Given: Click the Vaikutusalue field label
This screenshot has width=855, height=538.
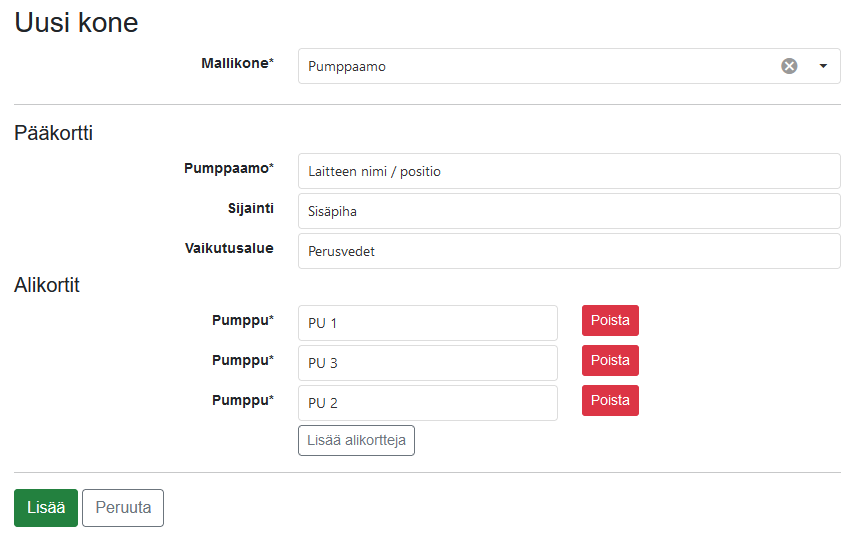Looking at the screenshot, I should [x=229, y=248].
